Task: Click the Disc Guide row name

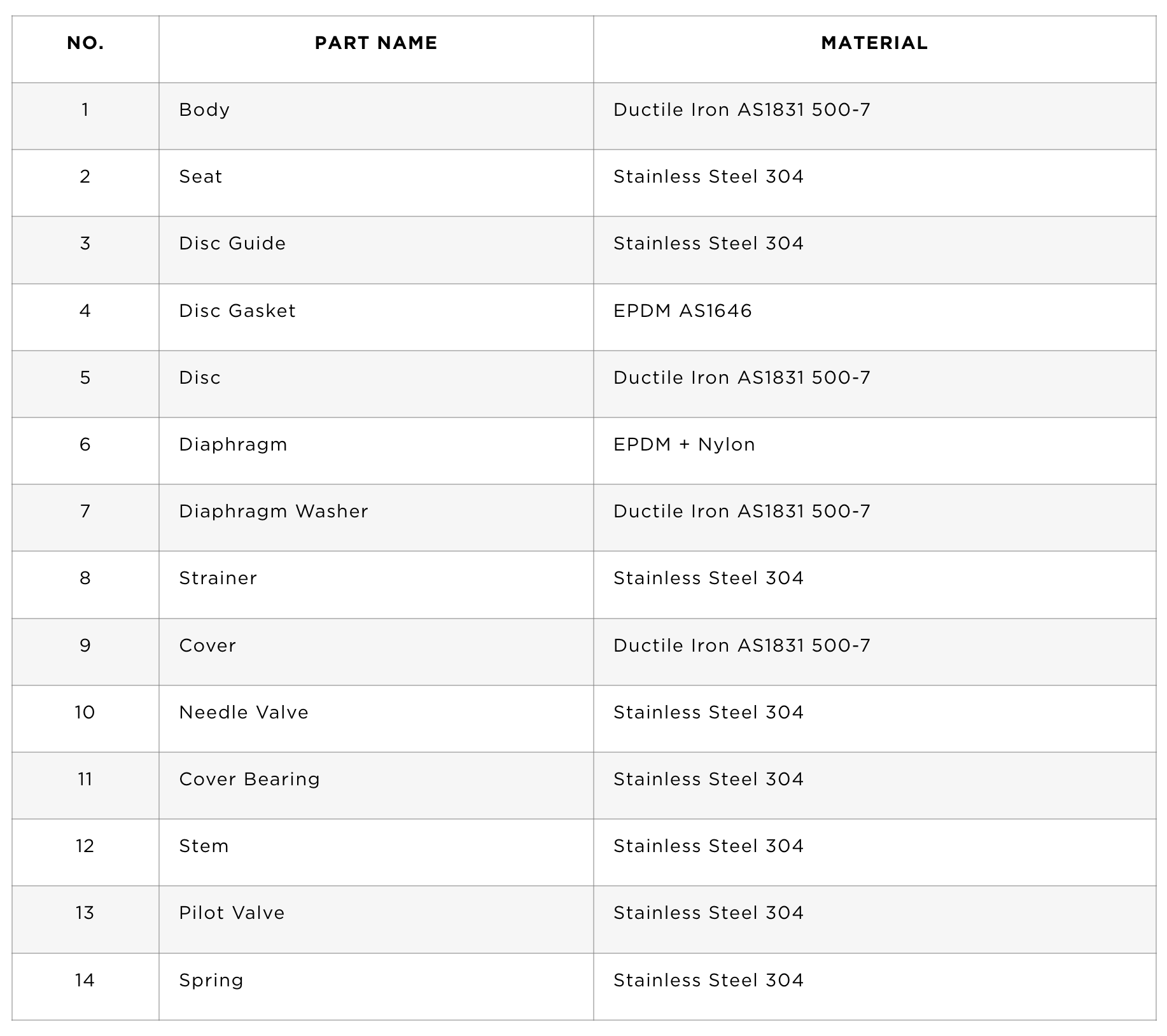Action: tap(232, 244)
